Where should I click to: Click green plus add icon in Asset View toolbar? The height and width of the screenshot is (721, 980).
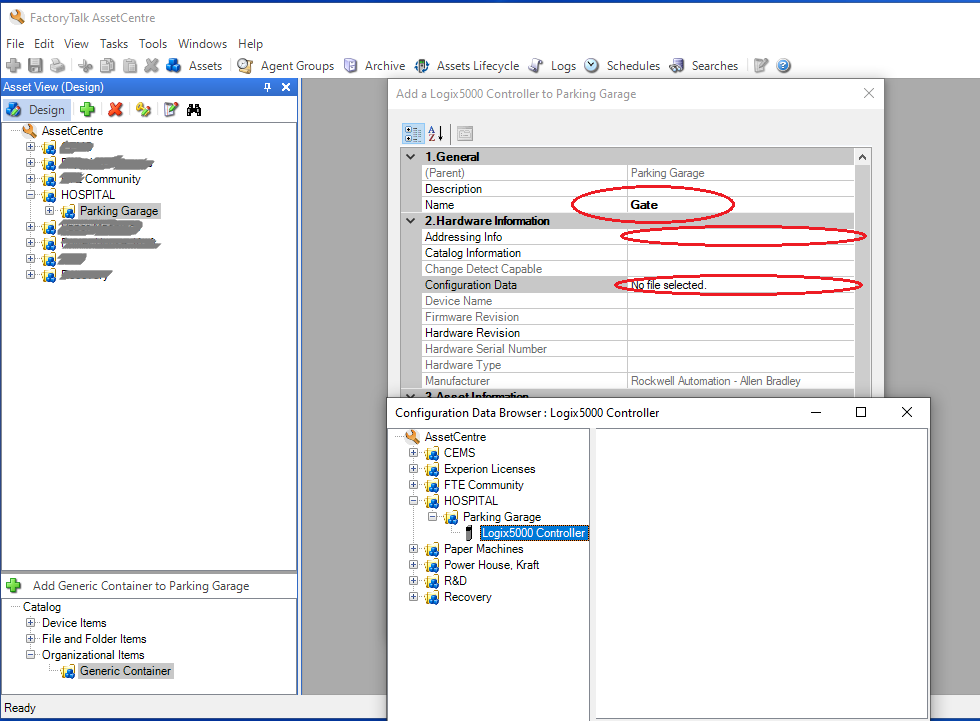[88, 110]
